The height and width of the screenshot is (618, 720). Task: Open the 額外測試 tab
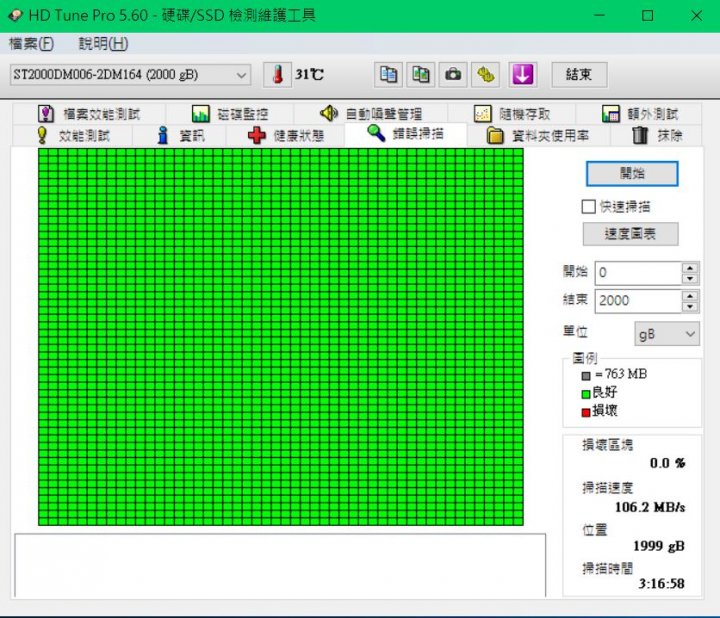(639, 113)
